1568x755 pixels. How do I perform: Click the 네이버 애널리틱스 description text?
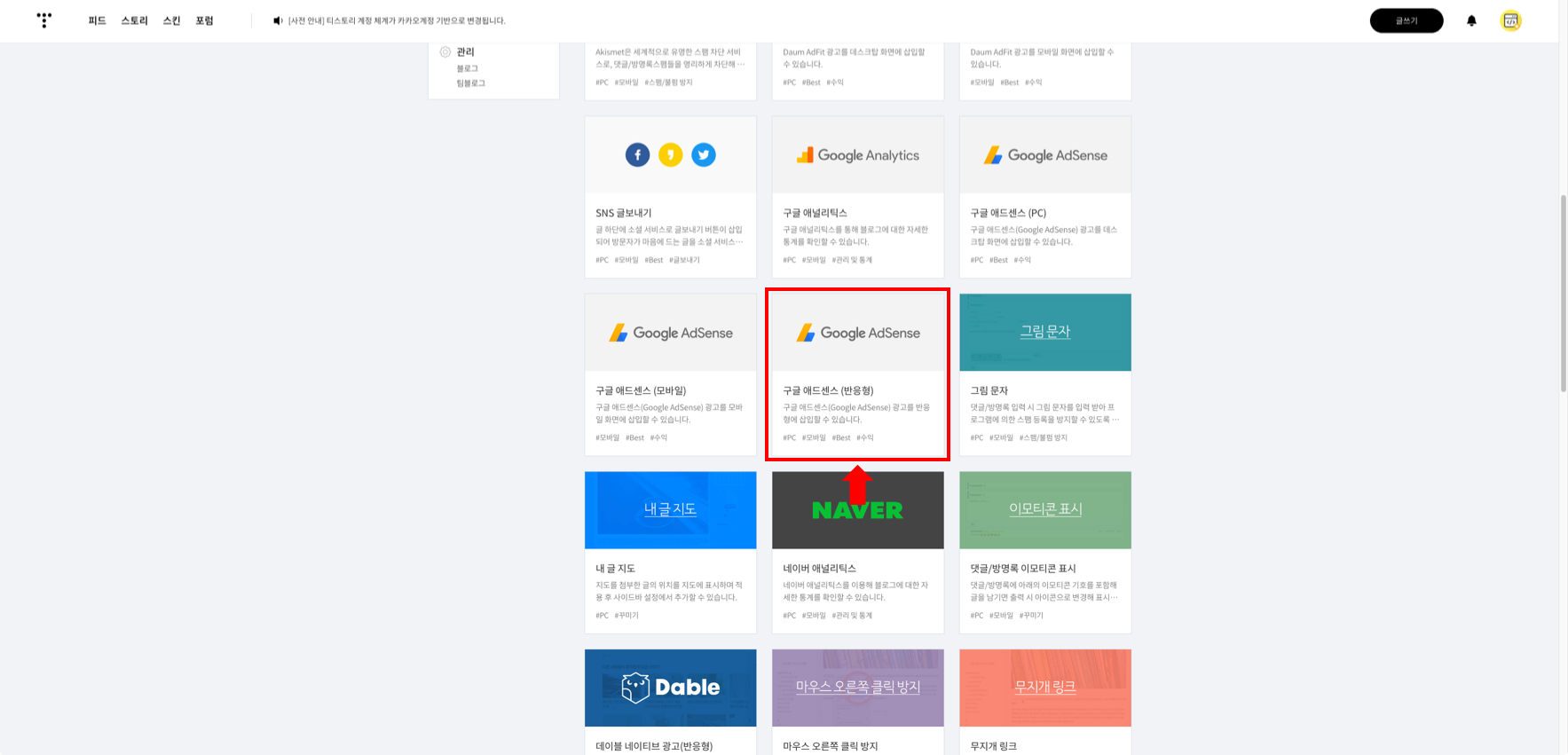coord(855,591)
